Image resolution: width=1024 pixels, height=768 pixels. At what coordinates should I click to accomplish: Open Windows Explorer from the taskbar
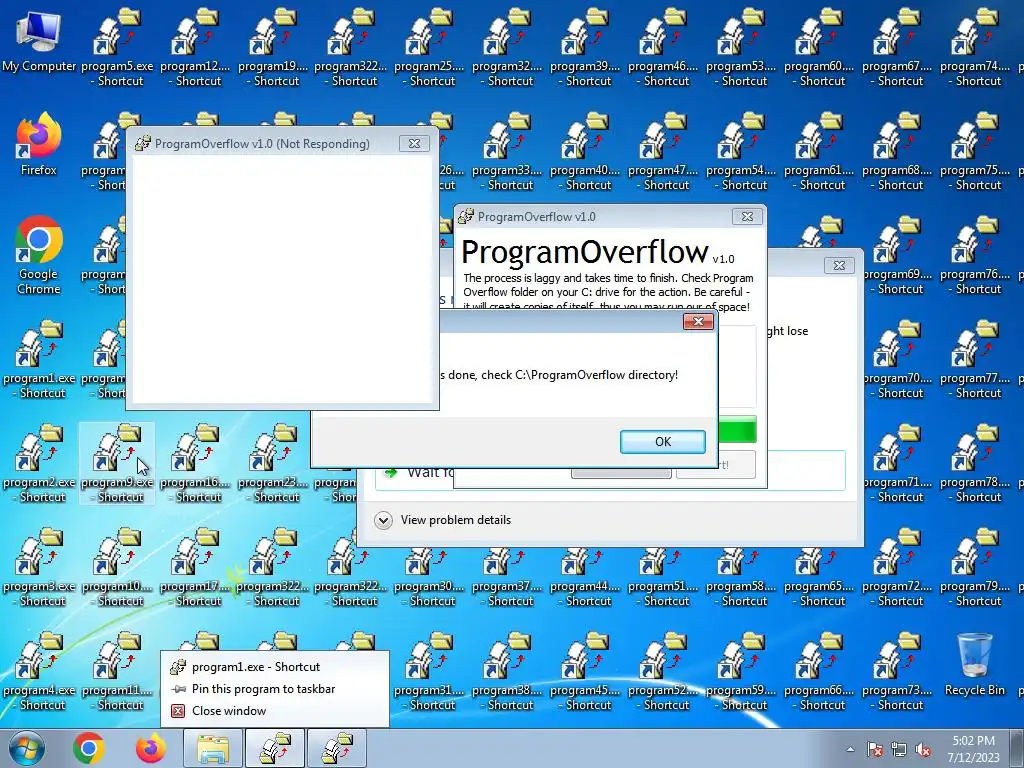point(213,748)
